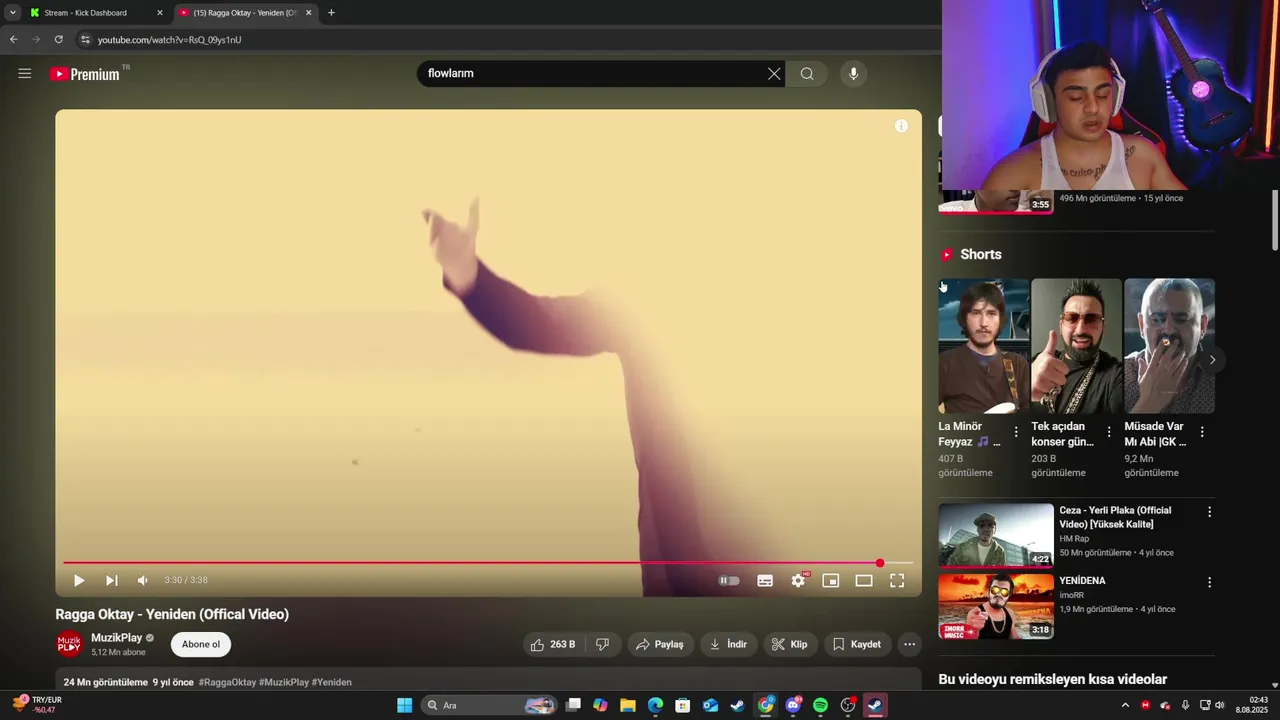This screenshot has height=720, width=1280.
Task: Open Spotify from the taskbar
Action: click(x=820, y=705)
